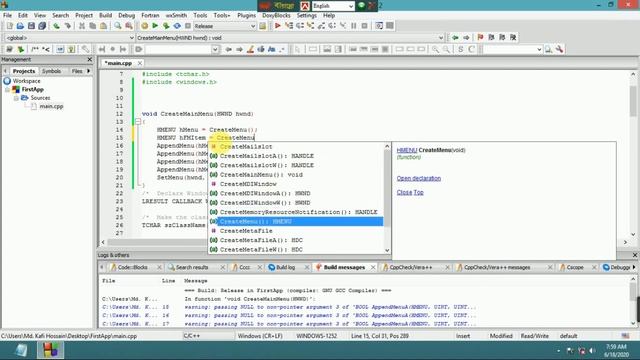640x360 pixels.
Task: Click the Abort build icon
Action: (188, 26)
